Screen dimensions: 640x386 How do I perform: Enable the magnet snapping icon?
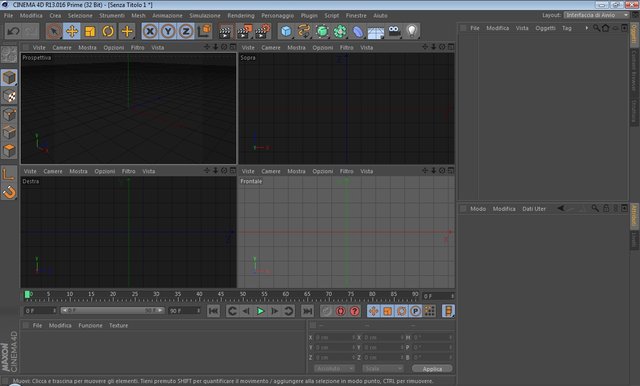pos(9,192)
